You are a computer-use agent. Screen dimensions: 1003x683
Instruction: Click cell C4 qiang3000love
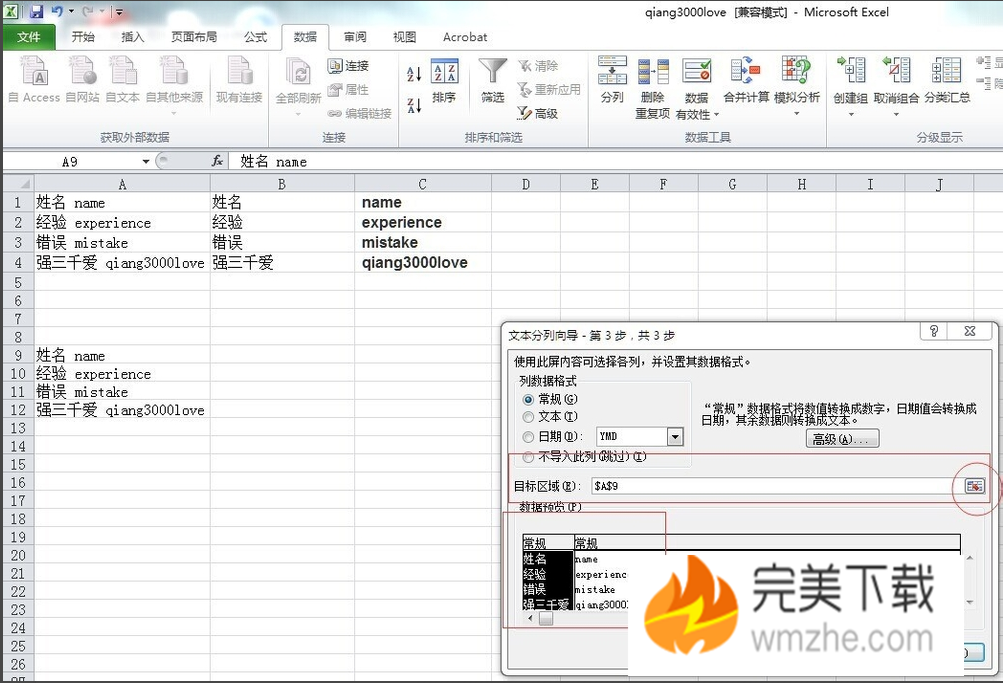click(x=423, y=262)
